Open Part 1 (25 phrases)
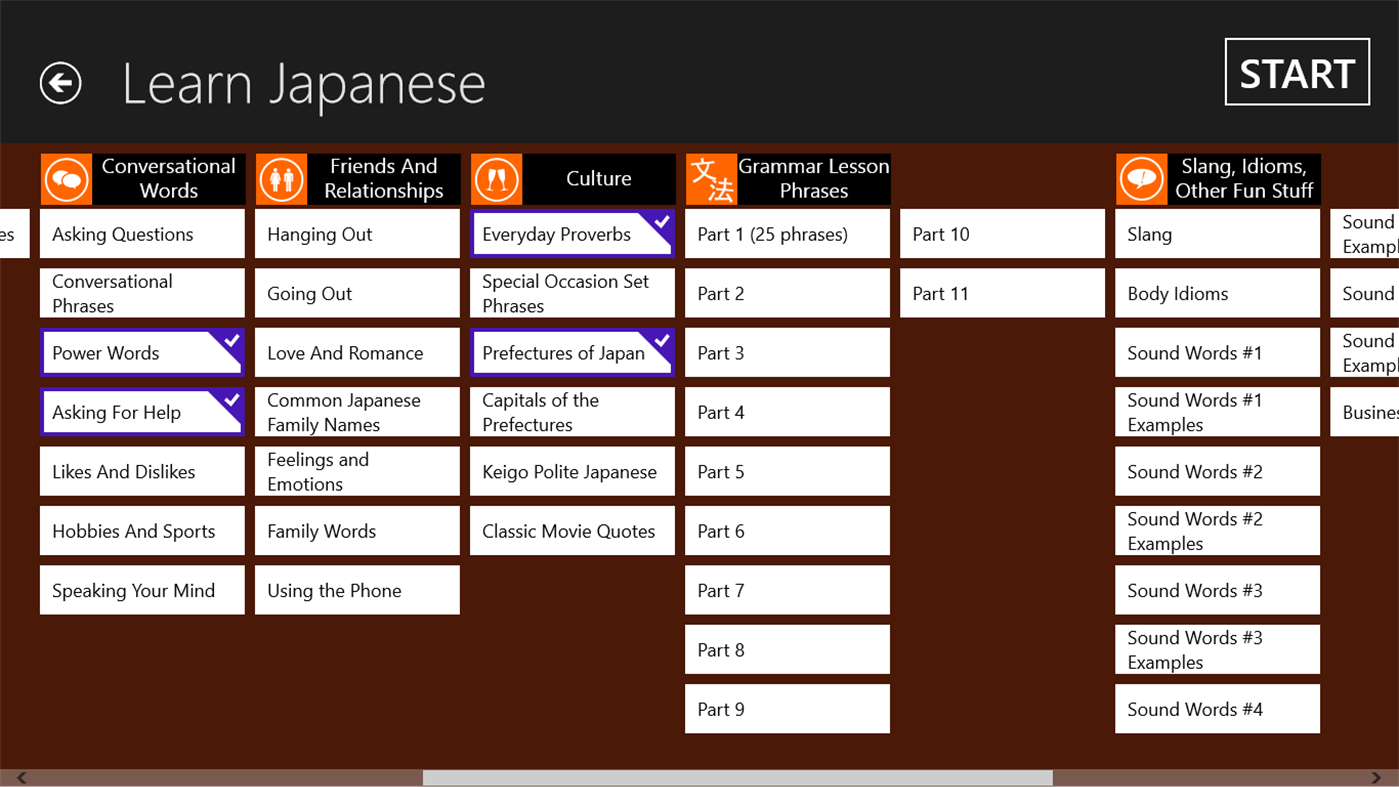Screen dimensions: 1399x787 (786, 233)
